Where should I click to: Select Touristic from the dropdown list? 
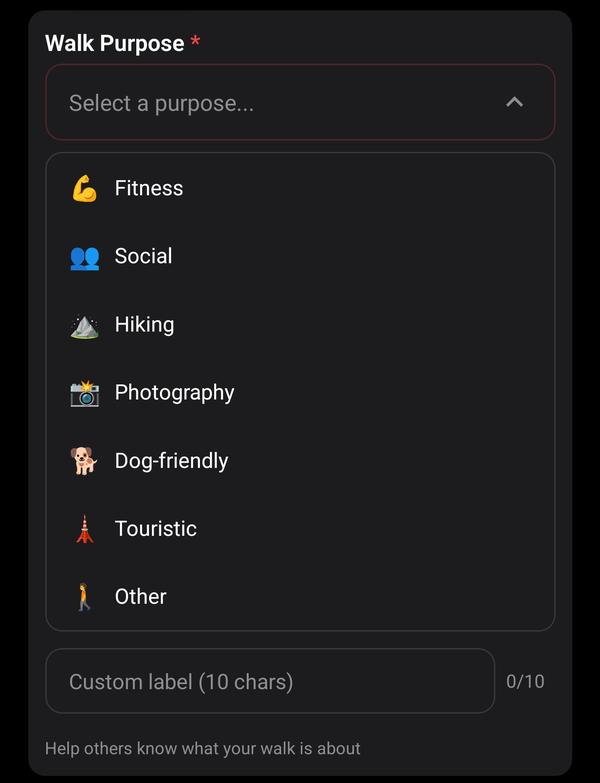point(156,528)
